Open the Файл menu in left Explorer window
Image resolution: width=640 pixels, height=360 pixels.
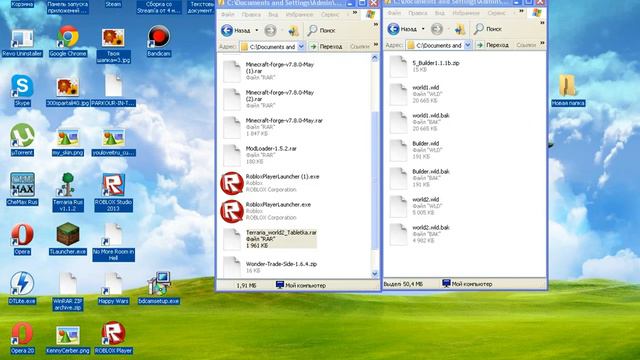(227, 15)
